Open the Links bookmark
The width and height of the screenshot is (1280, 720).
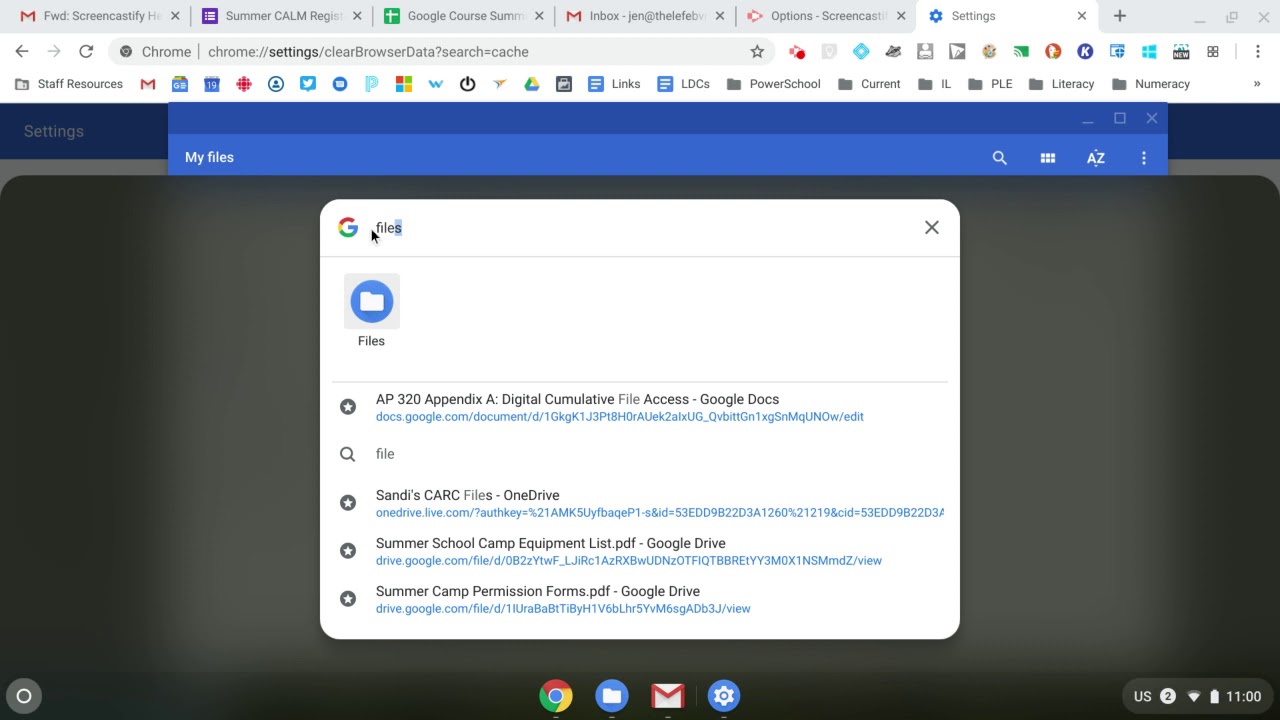click(614, 84)
